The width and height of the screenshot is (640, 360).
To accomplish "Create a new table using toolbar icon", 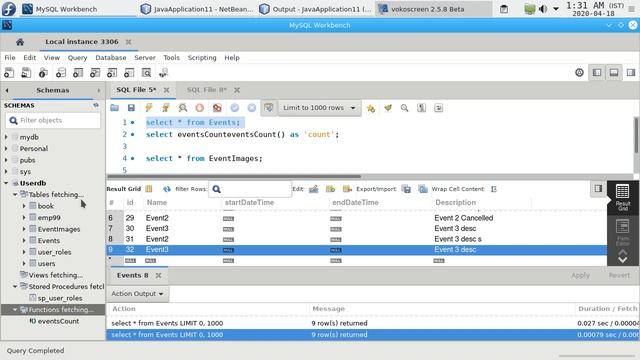I will click(x=78, y=73).
